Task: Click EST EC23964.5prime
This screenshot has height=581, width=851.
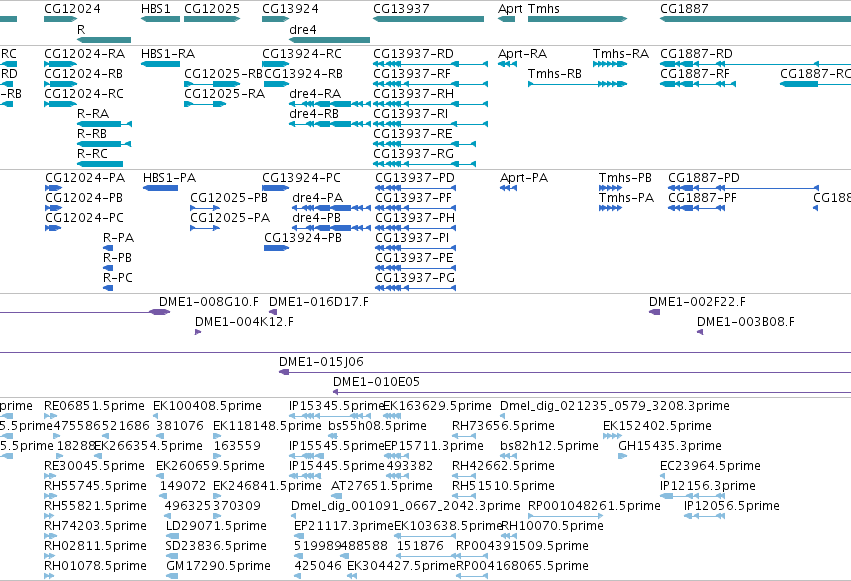Action: pos(710,467)
